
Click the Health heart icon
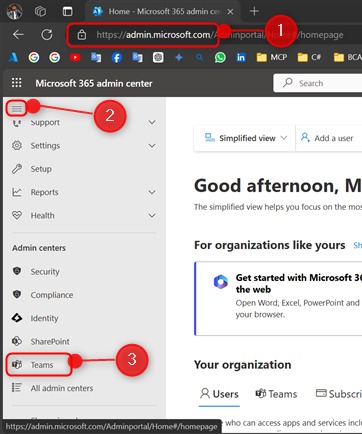(x=17, y=215)
